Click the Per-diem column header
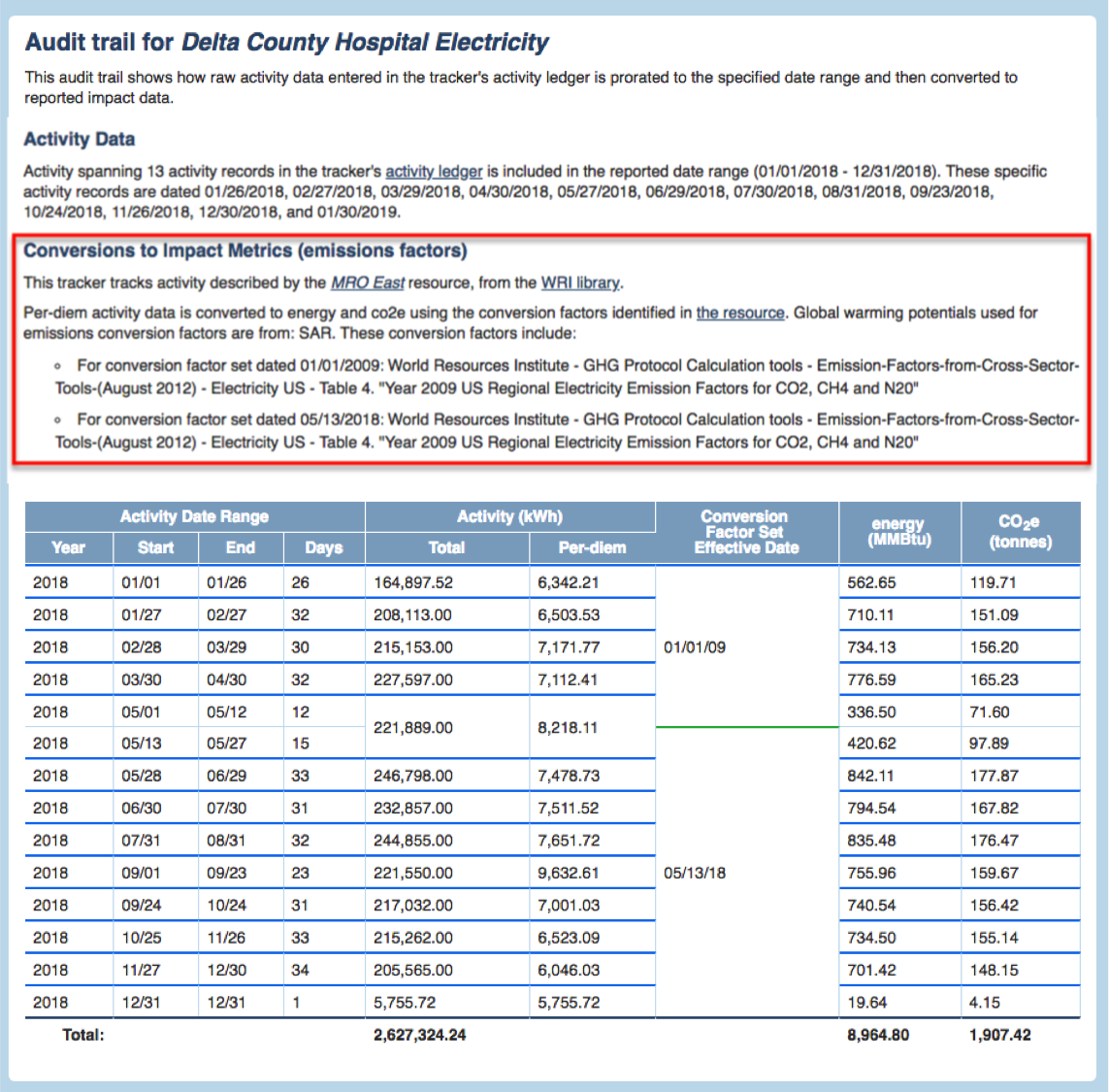The height and width of the screenshot is (1092, 1109). coord(592,547)
